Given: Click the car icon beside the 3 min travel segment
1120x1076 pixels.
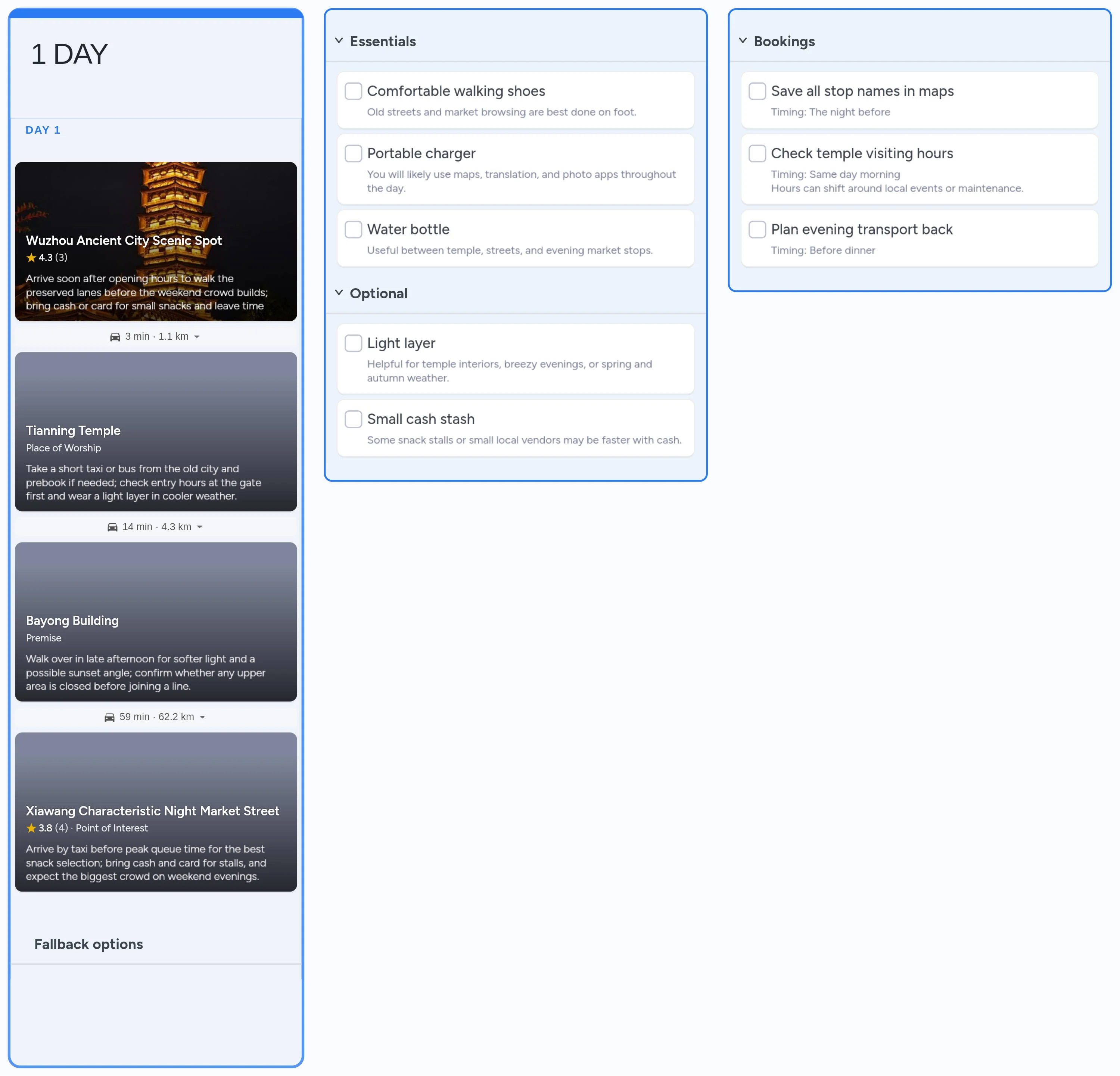Looking at the screenshot, I should tap(115, 336).
